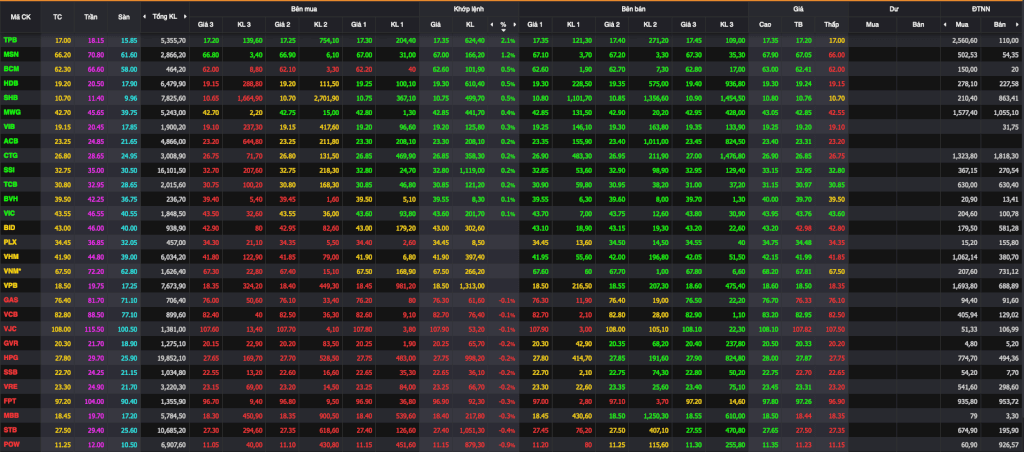Open GVR stock ticker

pos(10,342)
